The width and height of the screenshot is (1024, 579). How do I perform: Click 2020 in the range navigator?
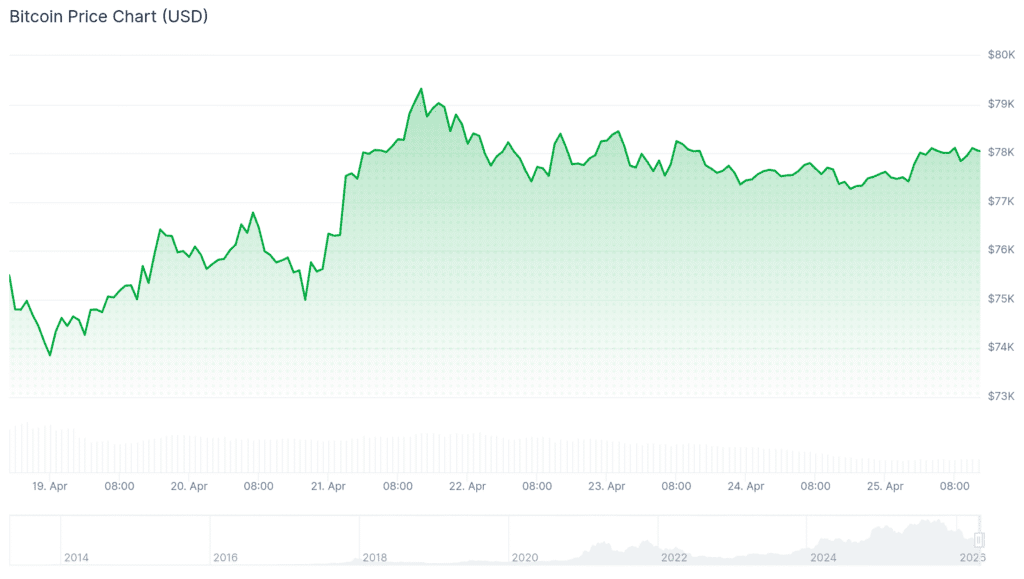pyautogui.click(x=524, y=557)
